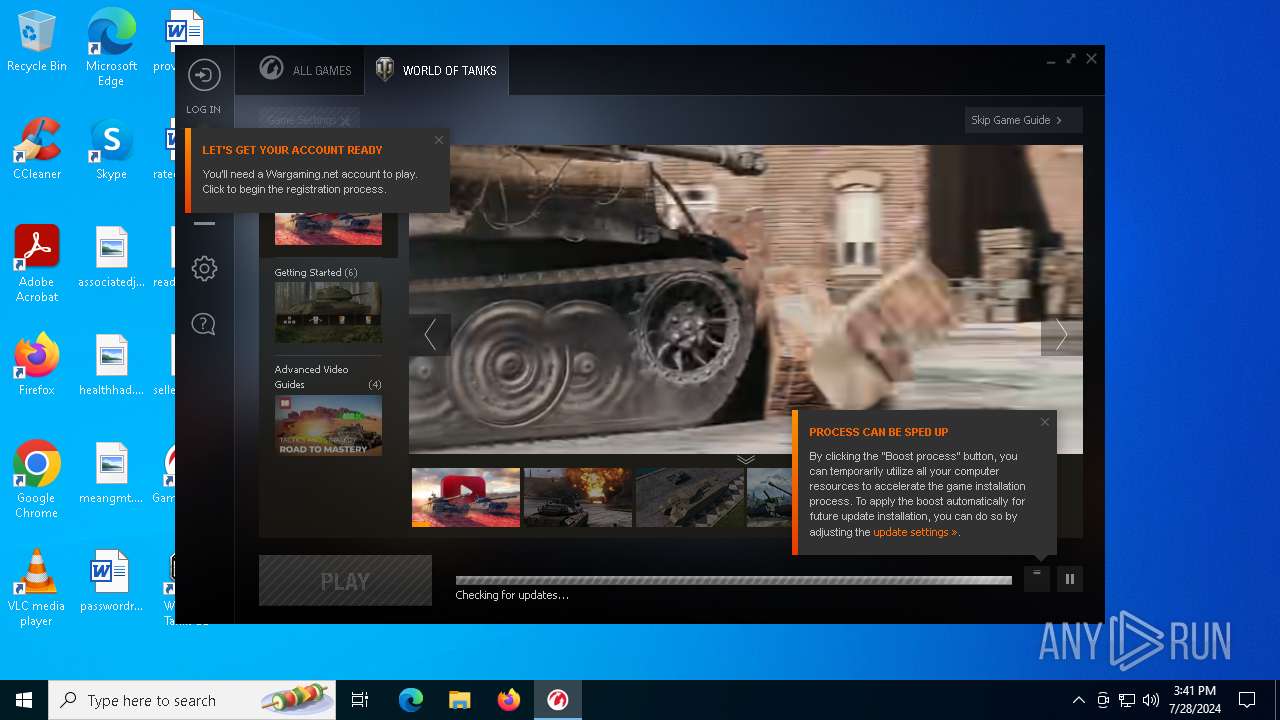Open Edge from the taskbar

pyautogui.click(x=411, y=700)
